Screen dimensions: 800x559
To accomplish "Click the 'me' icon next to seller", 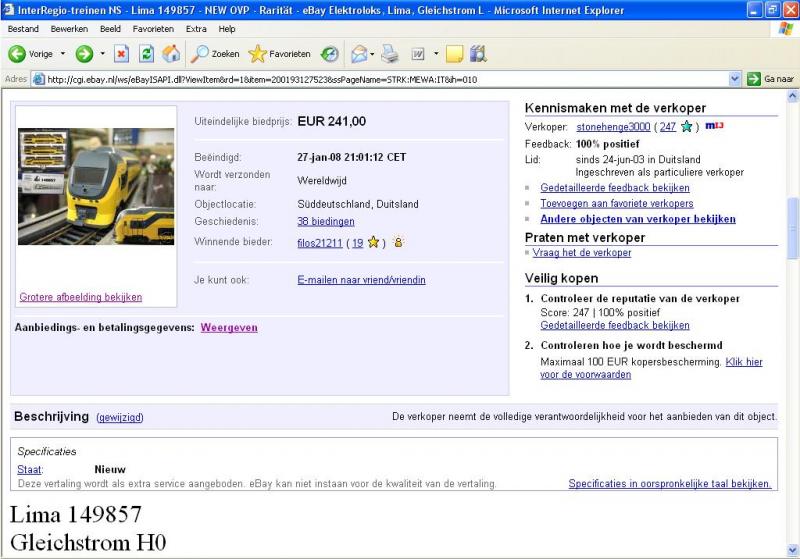I will 714,125.
